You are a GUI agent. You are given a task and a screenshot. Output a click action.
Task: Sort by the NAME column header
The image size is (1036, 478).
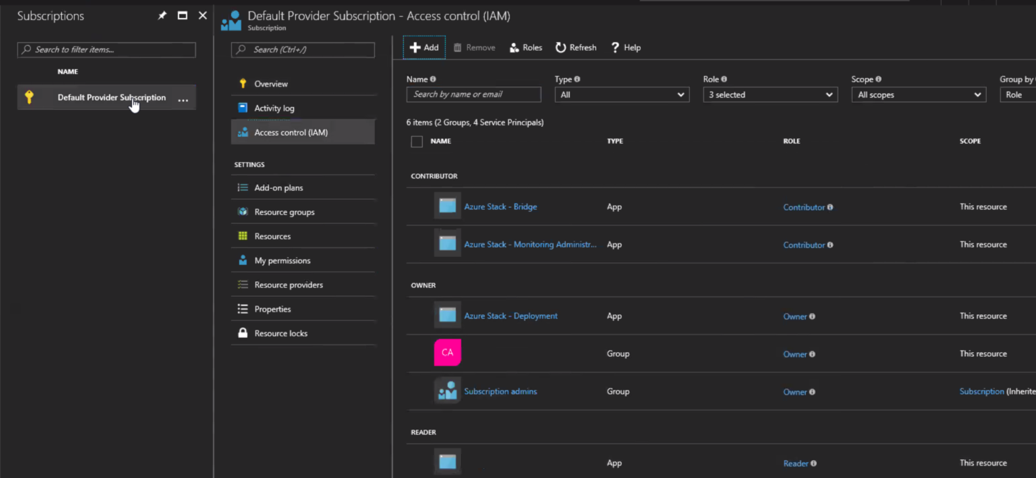pos(441,141)
